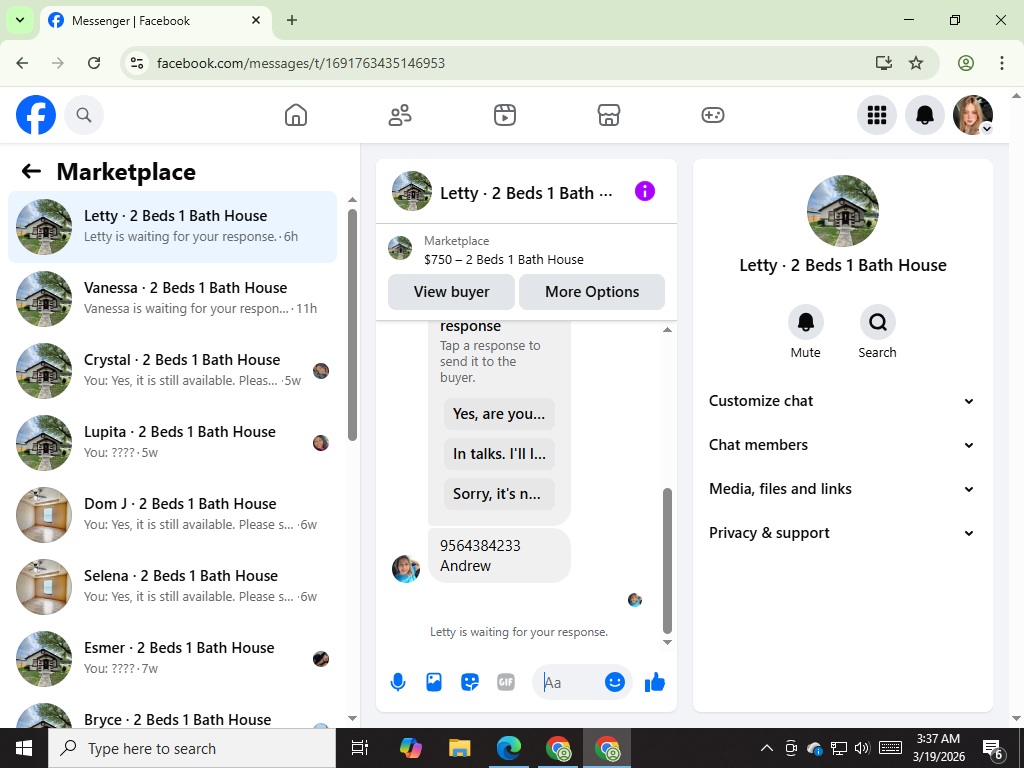The height and width of the screenshot is (768, 1024).
Task: Click the View buyer button
Action: (451, 292)
